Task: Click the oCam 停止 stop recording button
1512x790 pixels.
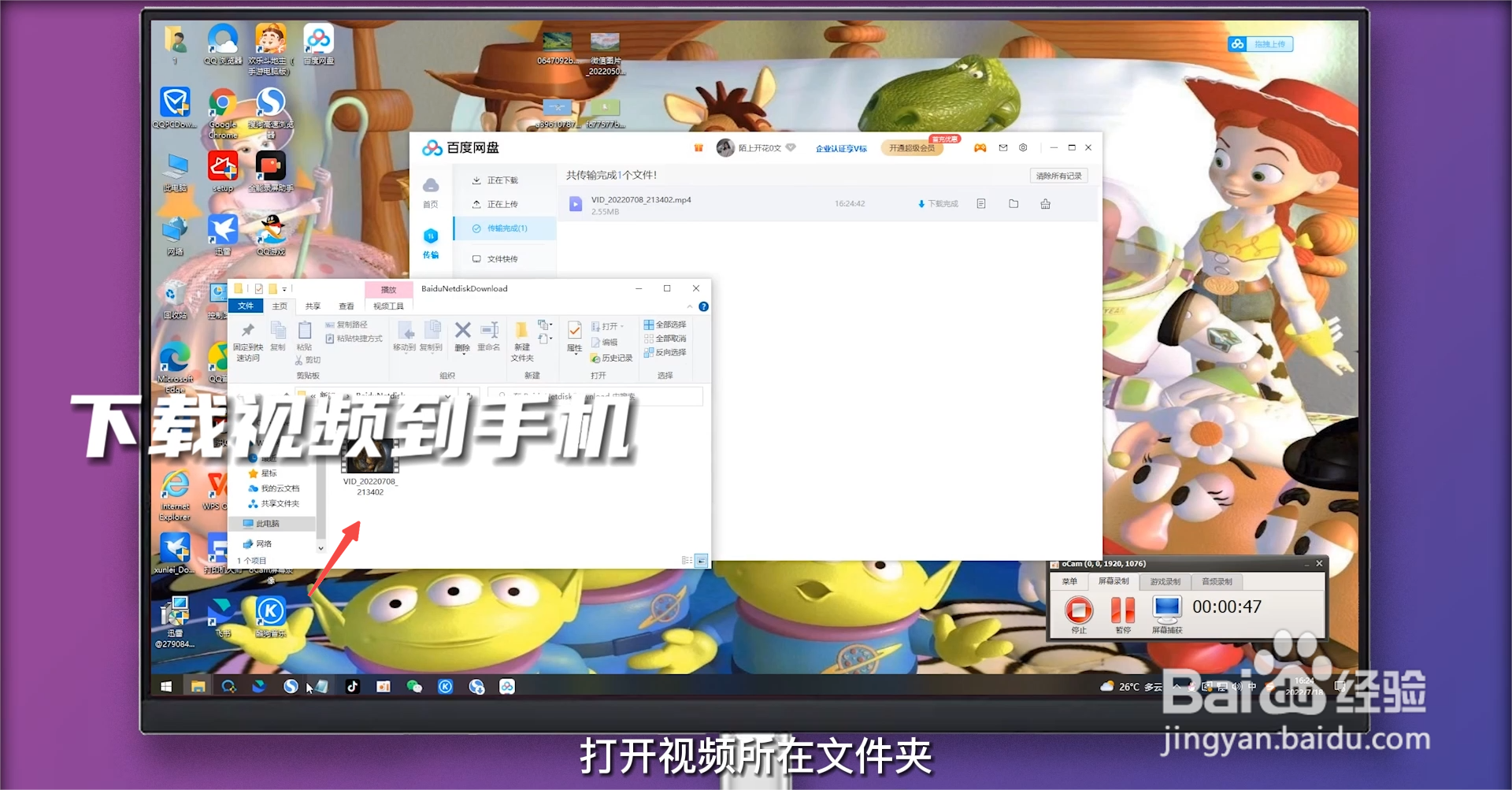Action: 1079,614
